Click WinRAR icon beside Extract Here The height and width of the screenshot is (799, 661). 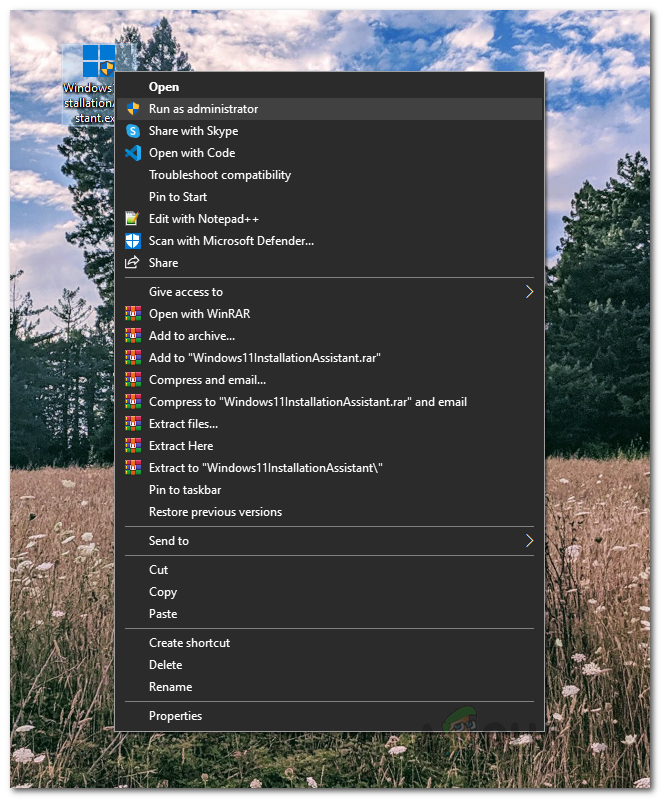pyautogui.click(x=133, y=446)
